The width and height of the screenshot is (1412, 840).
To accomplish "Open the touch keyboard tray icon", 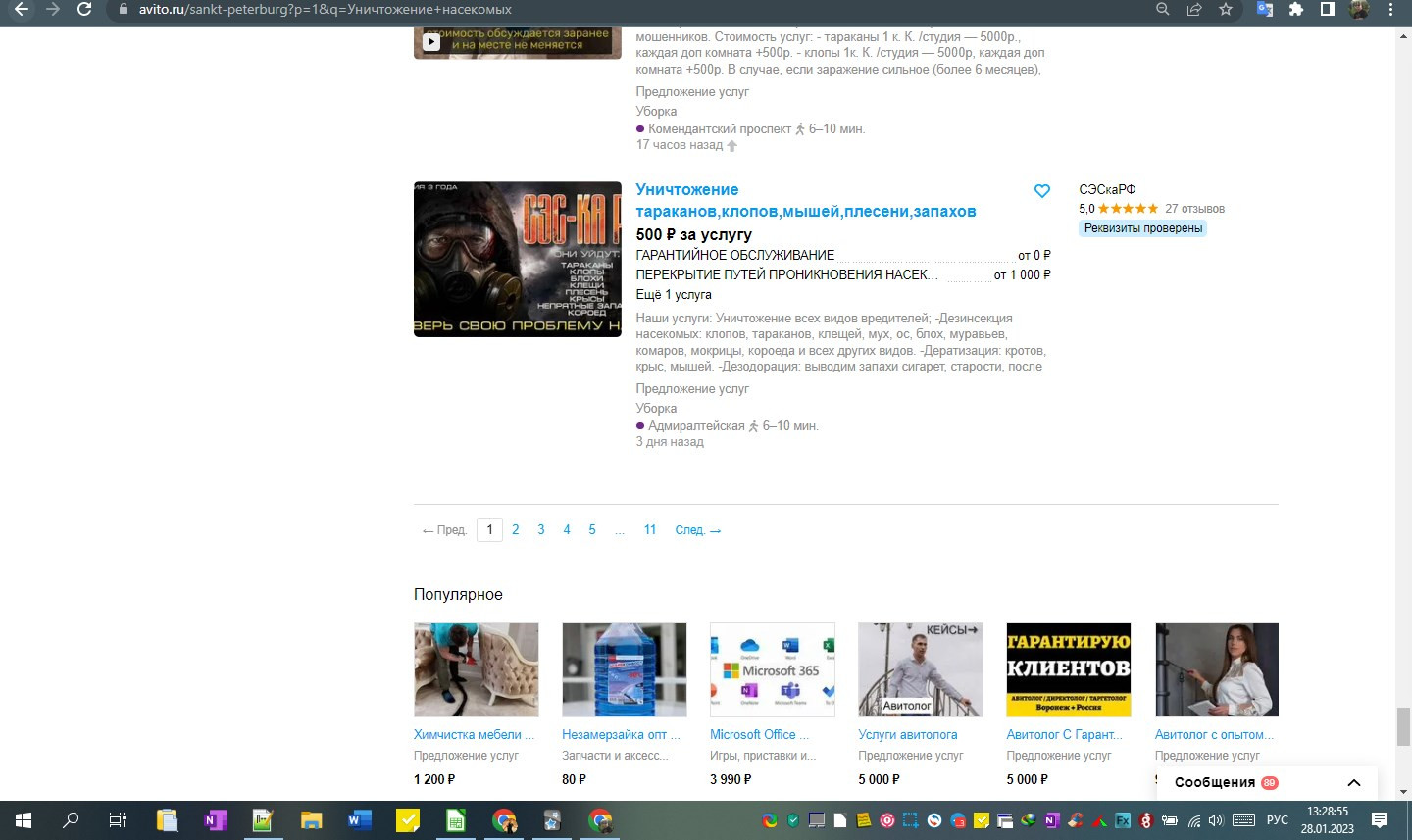I will pyautogui.click(x=1243, y=820).
